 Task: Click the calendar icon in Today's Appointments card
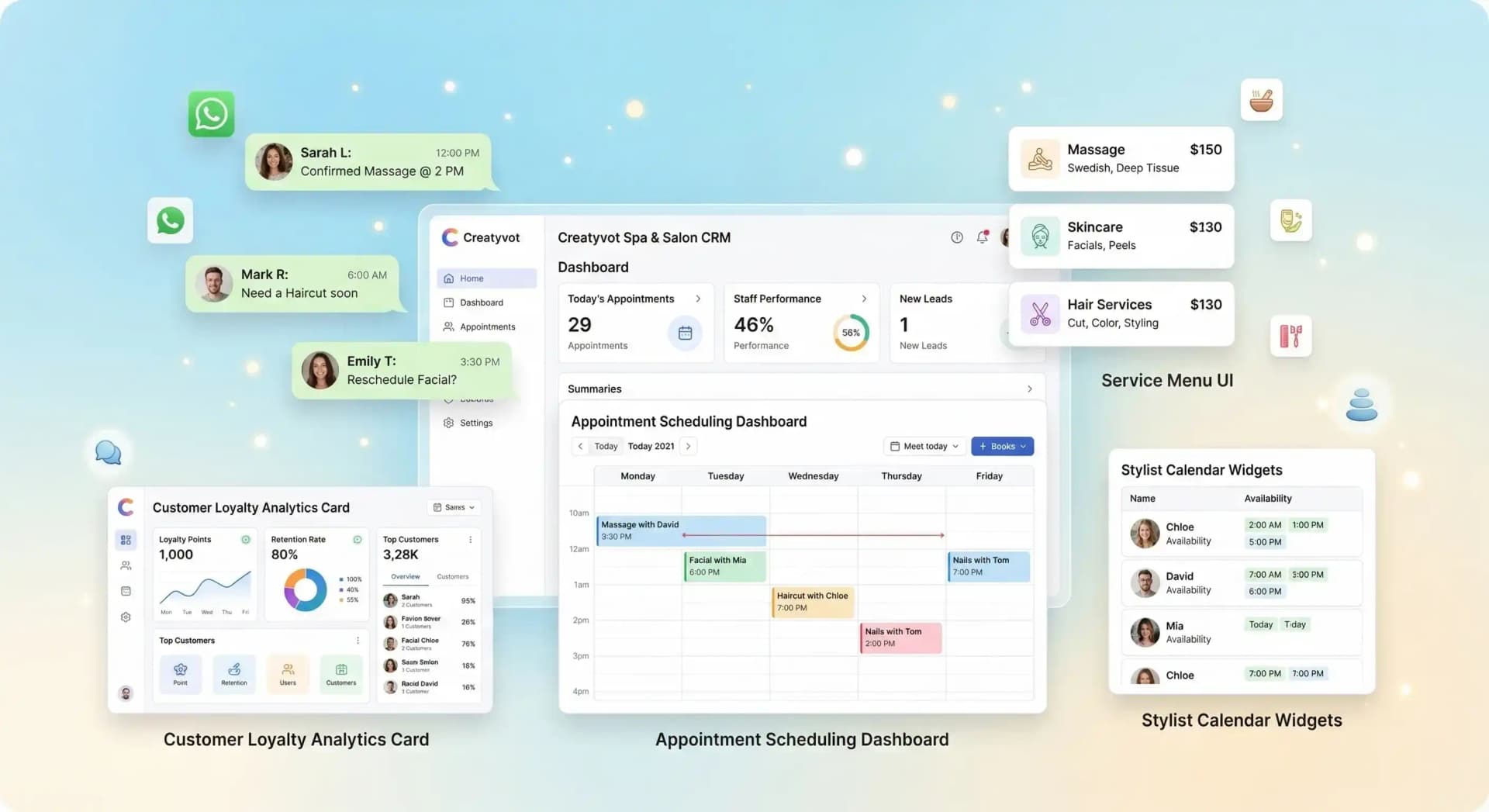pos(685,333)
